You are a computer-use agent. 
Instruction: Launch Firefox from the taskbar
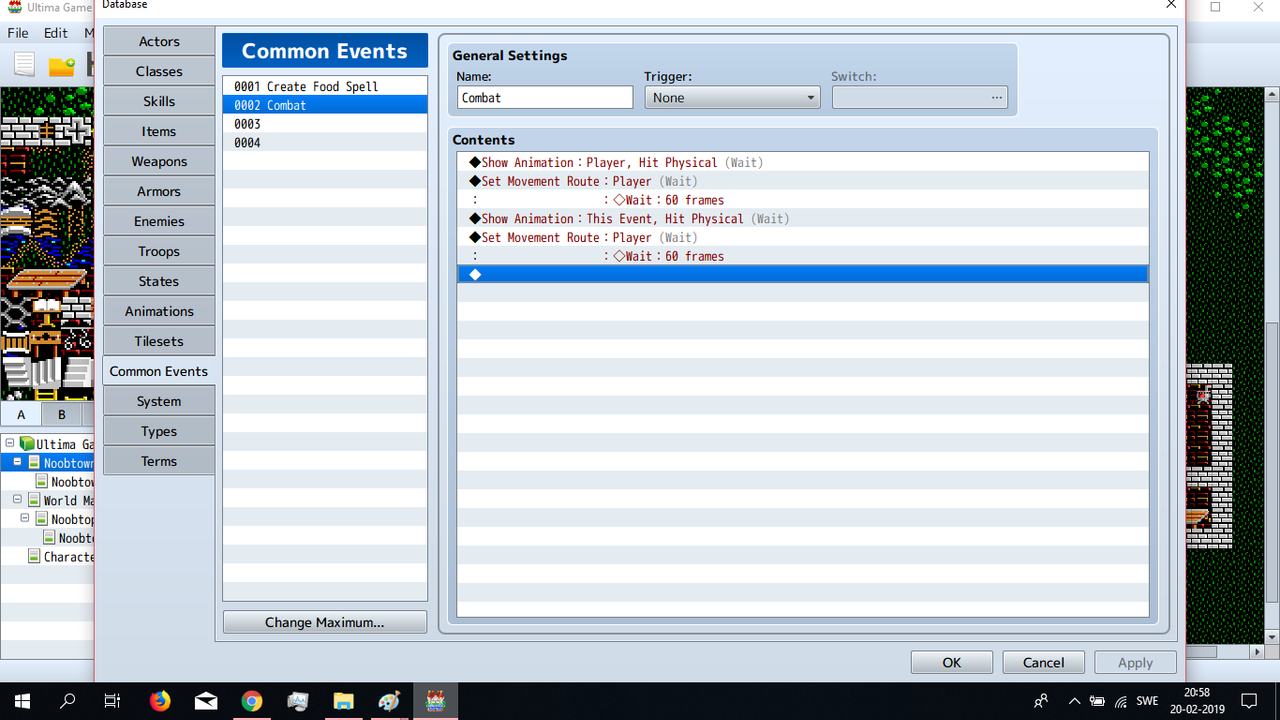click(x=160, y=701)
